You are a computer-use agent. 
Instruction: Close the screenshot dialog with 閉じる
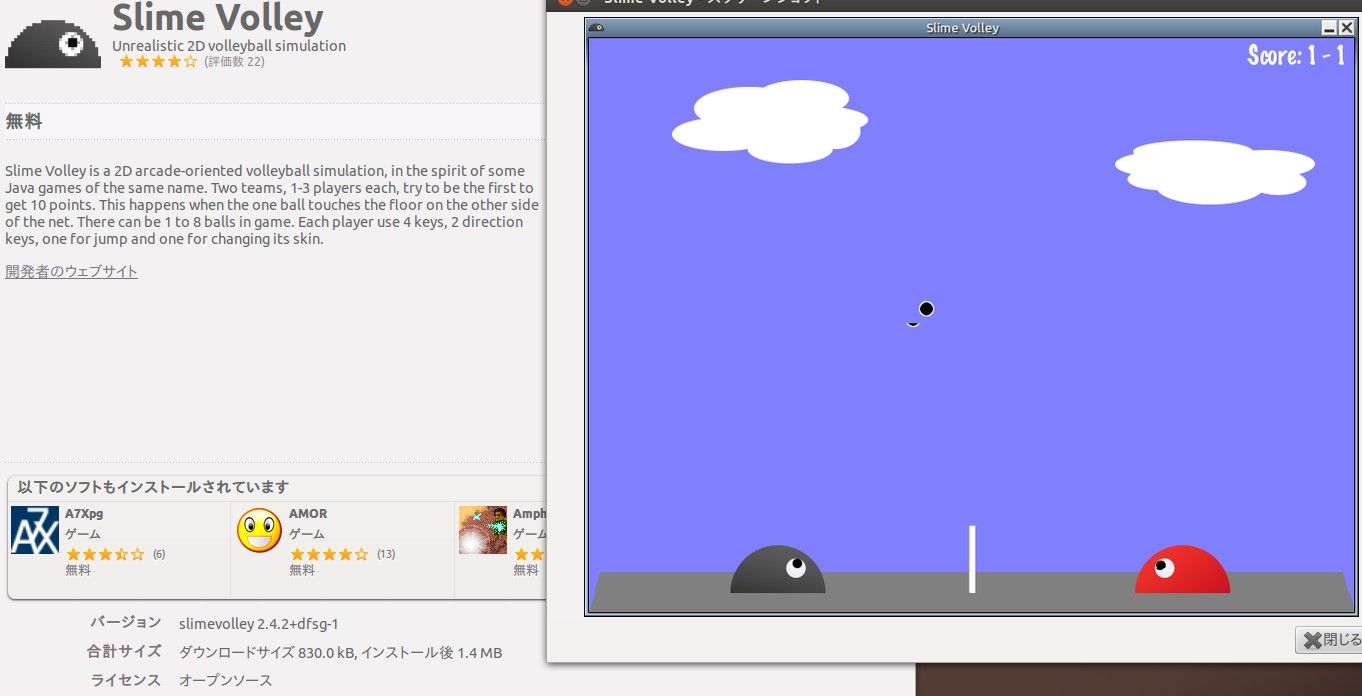point(1328,640)
